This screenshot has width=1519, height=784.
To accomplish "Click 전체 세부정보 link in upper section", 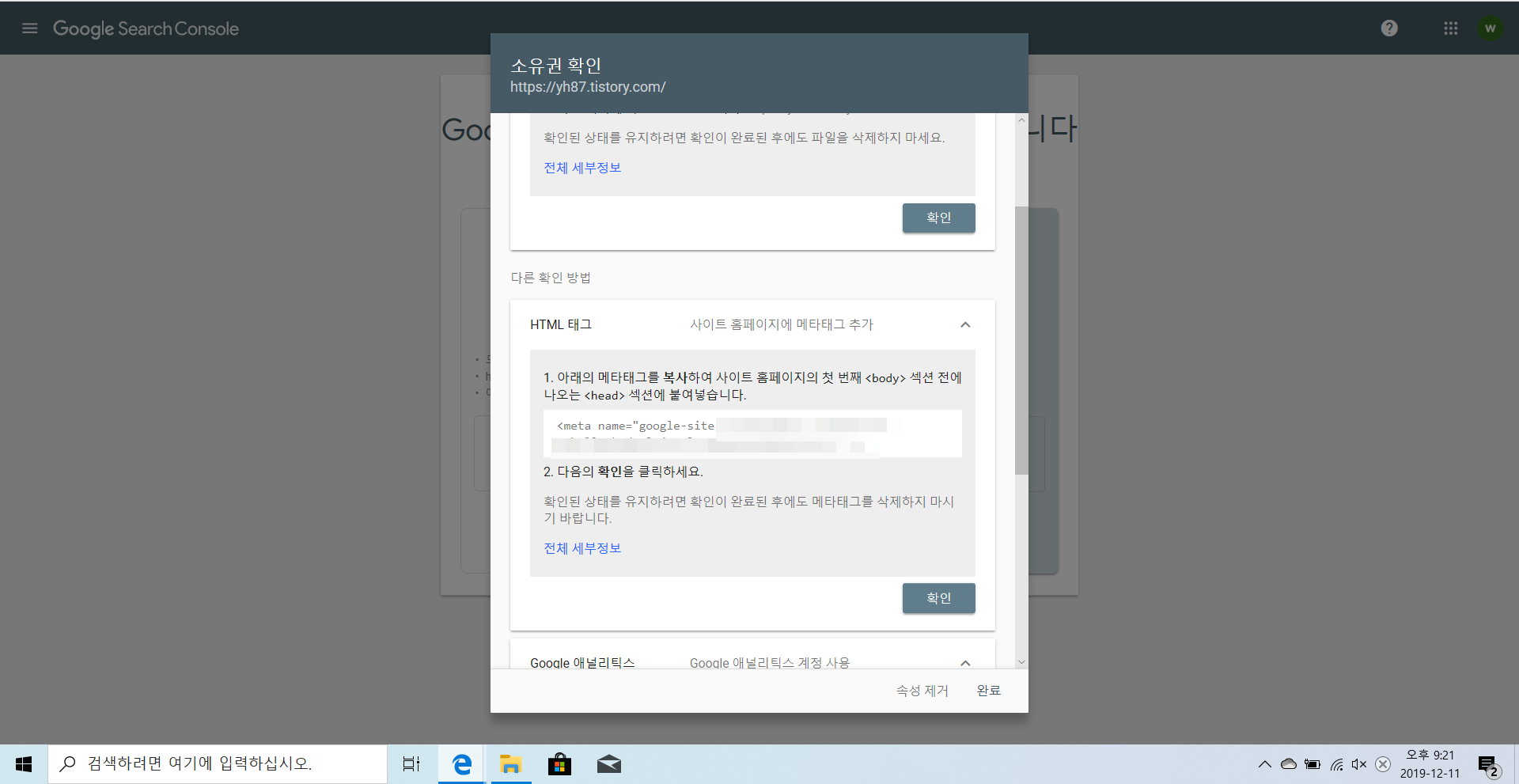I will click(x=582, y=168).
